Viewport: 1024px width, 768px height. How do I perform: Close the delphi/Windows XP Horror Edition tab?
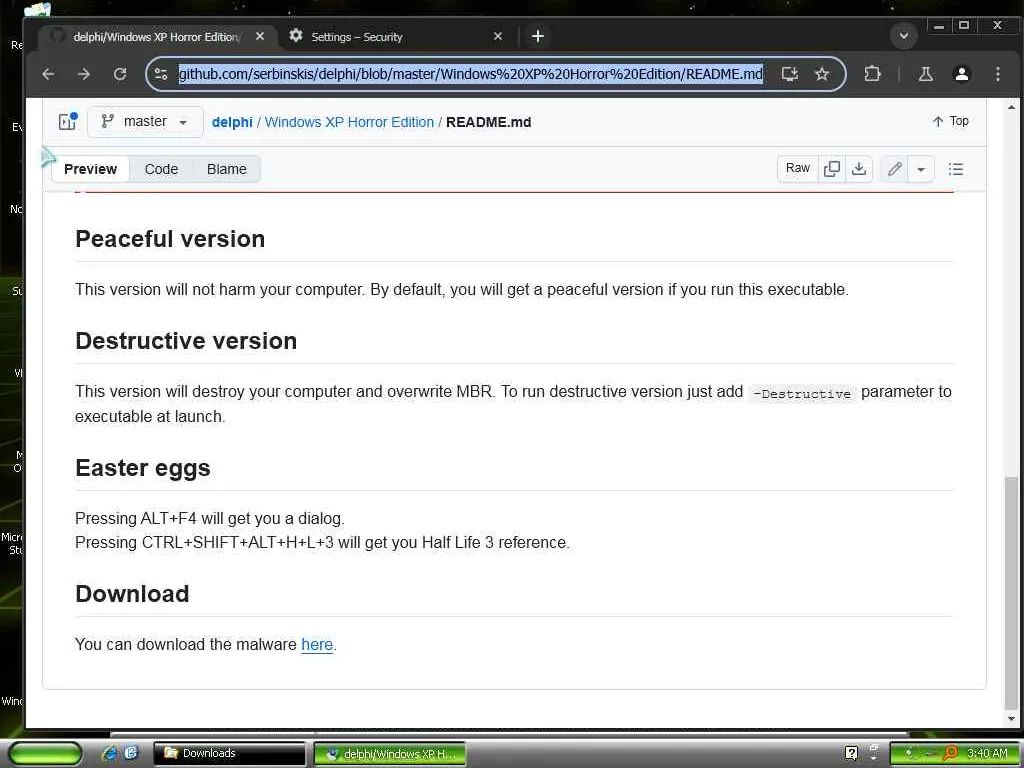tap(260, 36)
